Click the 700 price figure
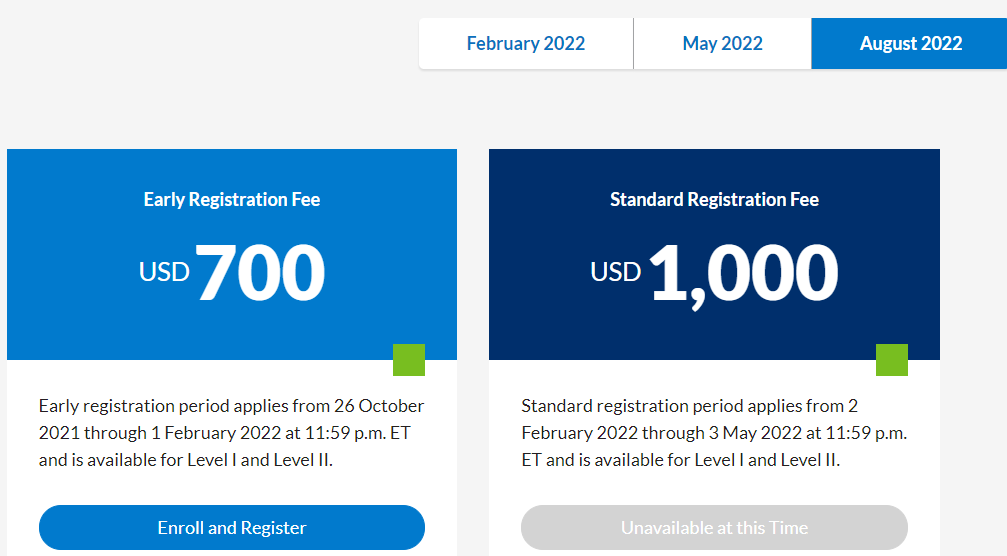This screenshot has width=1007, height=556. pyautogui.click(x=260, y=272)
